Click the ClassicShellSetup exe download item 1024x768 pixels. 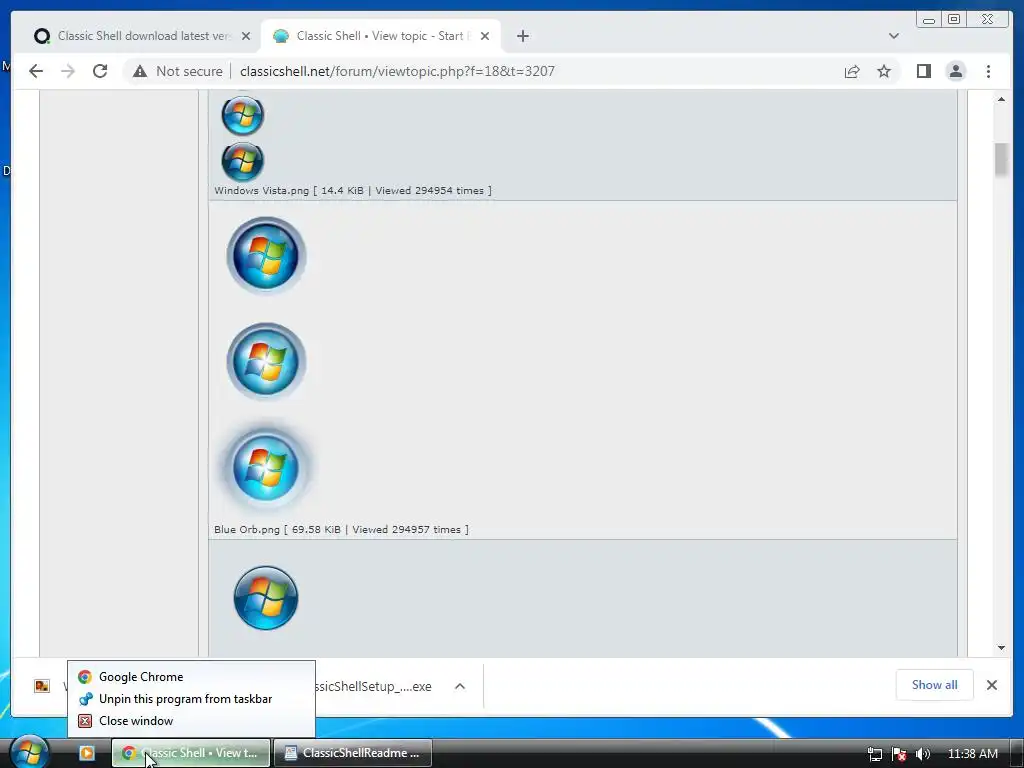point(374,686)
